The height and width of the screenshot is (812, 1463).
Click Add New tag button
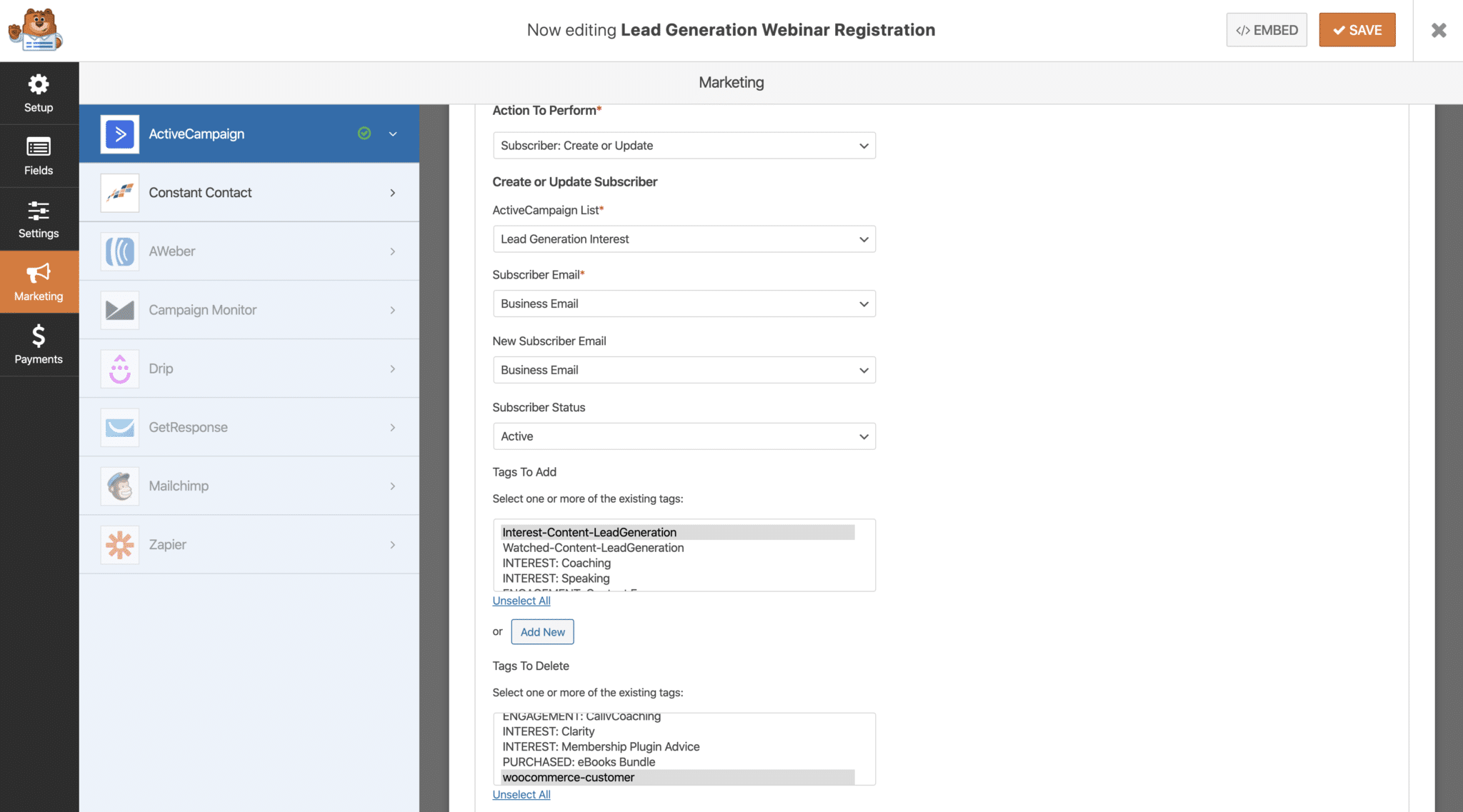click(542, 632)
